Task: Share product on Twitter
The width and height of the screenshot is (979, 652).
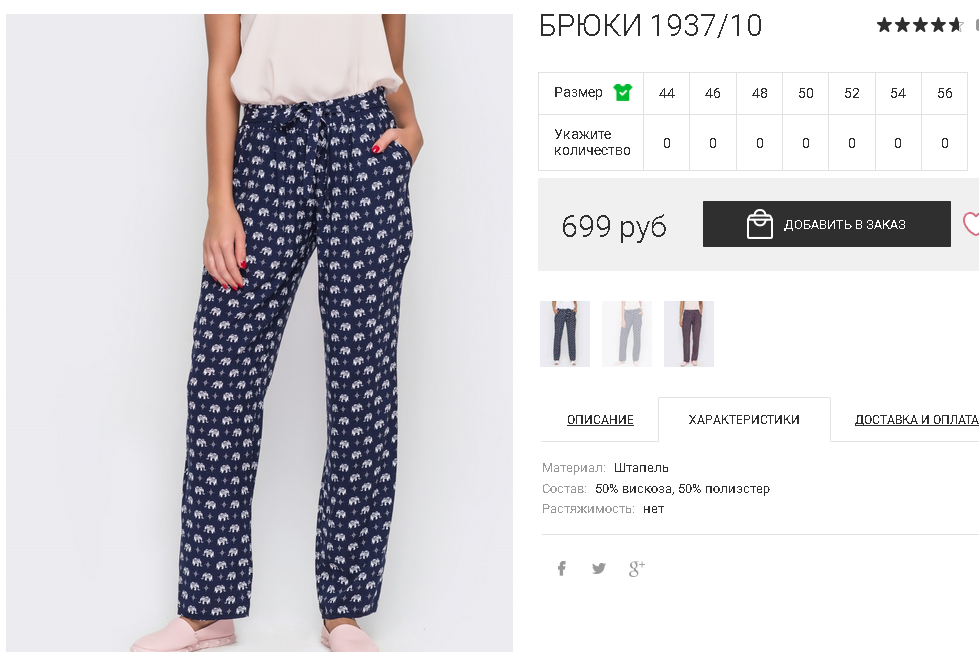Action: pyautogui.click(x=599, y=568)
